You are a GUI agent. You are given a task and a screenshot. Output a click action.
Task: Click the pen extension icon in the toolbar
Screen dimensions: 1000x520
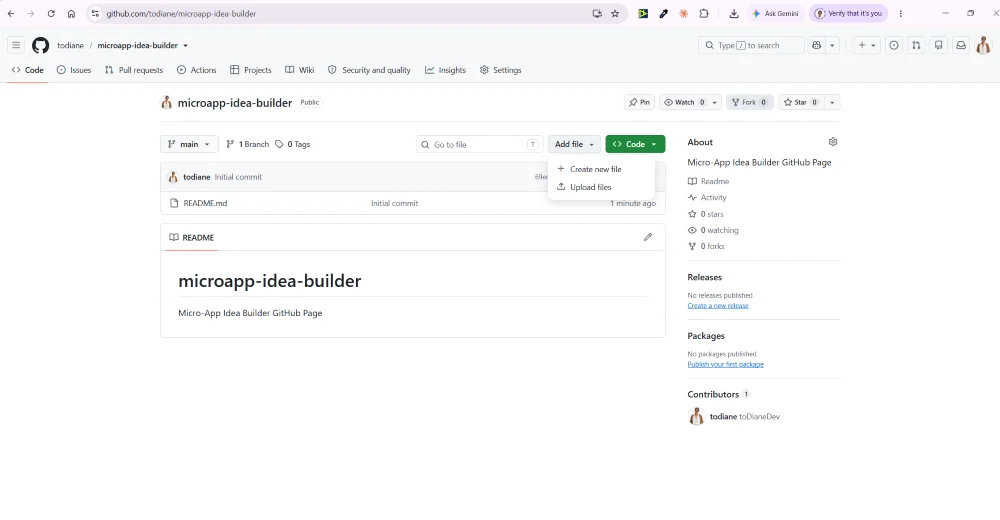point(663,13)
